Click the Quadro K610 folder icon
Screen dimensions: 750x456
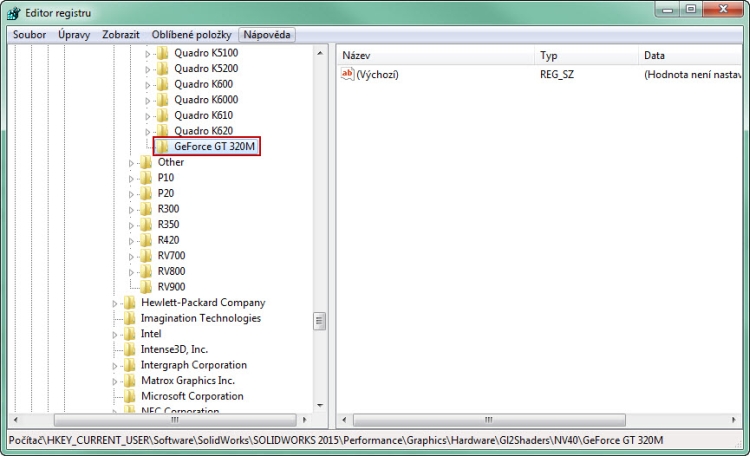[163, 115]
